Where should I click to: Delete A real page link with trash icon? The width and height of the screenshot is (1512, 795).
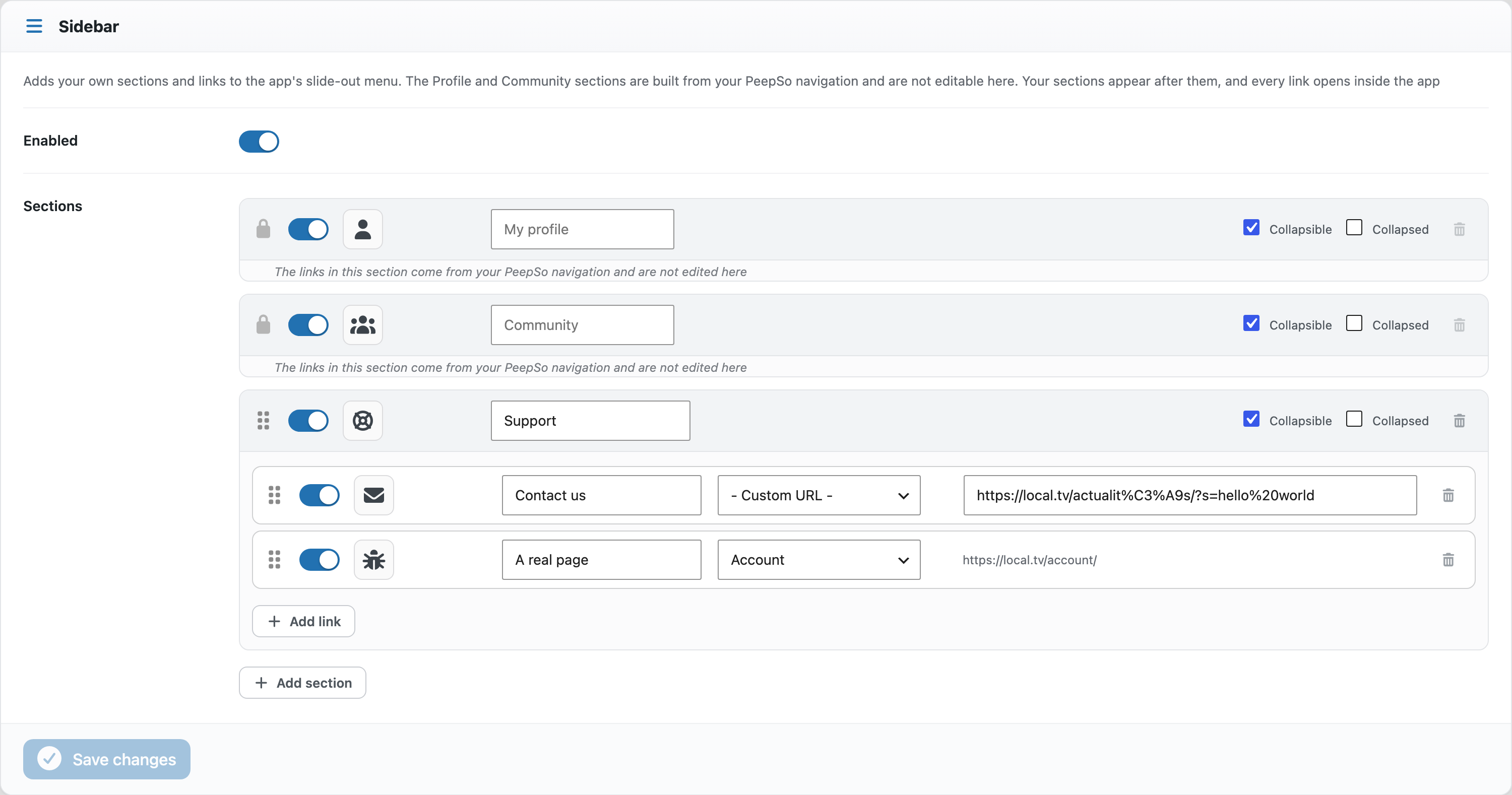click(1448, 559)
